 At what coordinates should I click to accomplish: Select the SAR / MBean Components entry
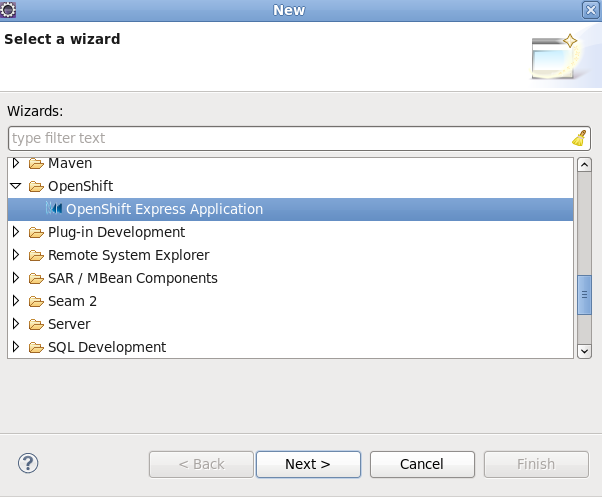click(x=133, y=278)
